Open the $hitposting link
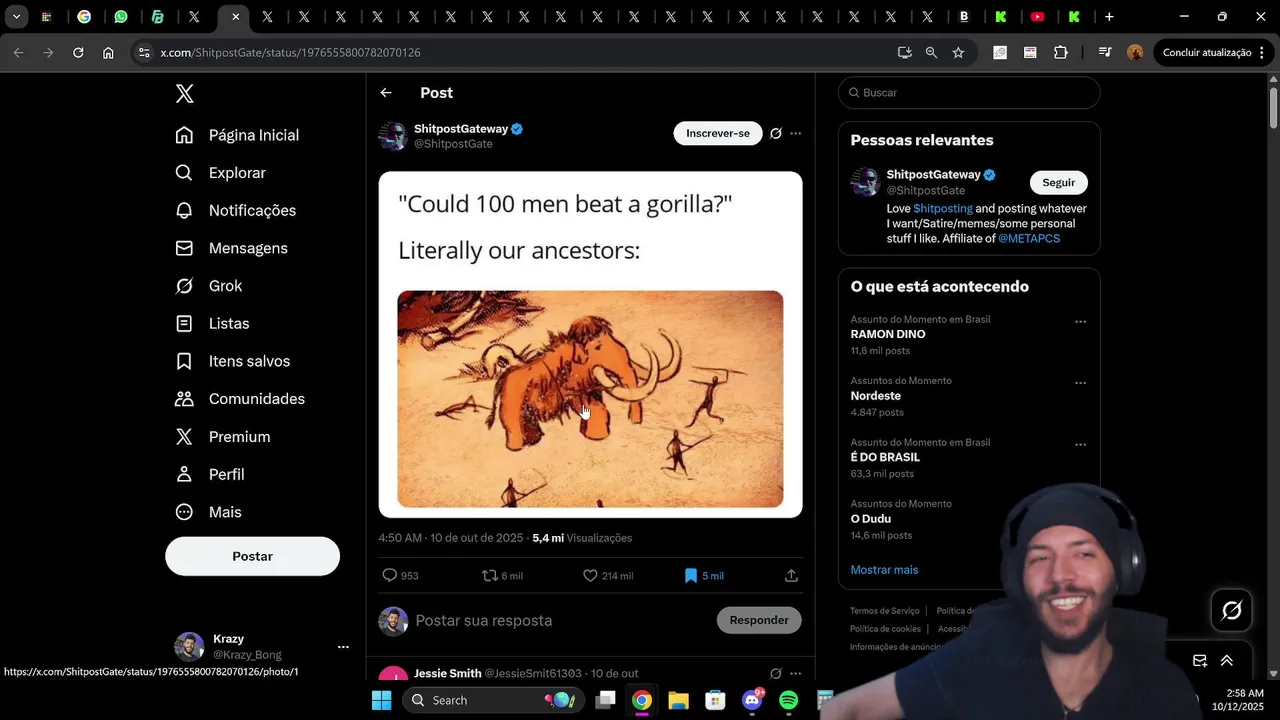The height and width of the screenshot is (720, 1280). point(943,209)
